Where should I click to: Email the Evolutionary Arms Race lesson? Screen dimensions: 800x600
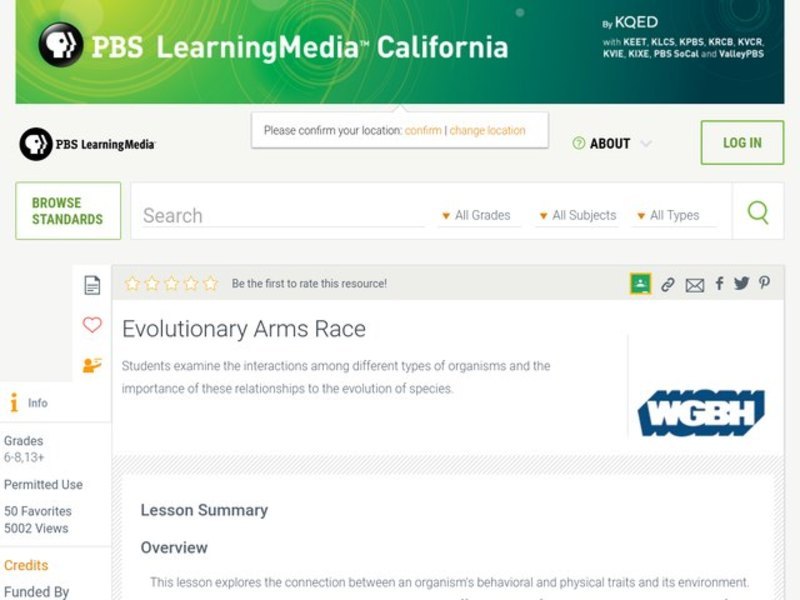click(695, 284)
